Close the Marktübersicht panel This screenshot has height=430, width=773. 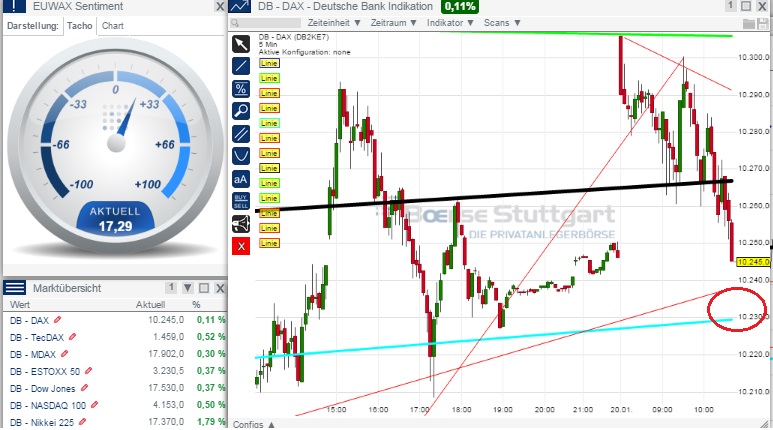pos(220,288)
